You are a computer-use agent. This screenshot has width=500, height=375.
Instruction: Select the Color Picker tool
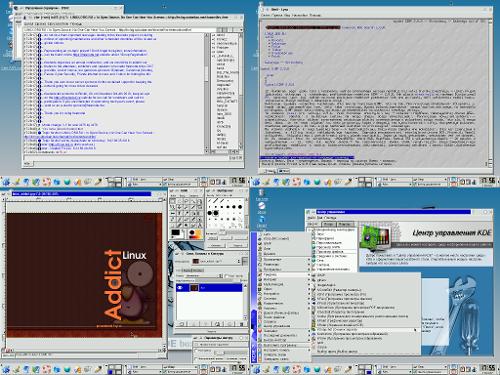[186, 213]
